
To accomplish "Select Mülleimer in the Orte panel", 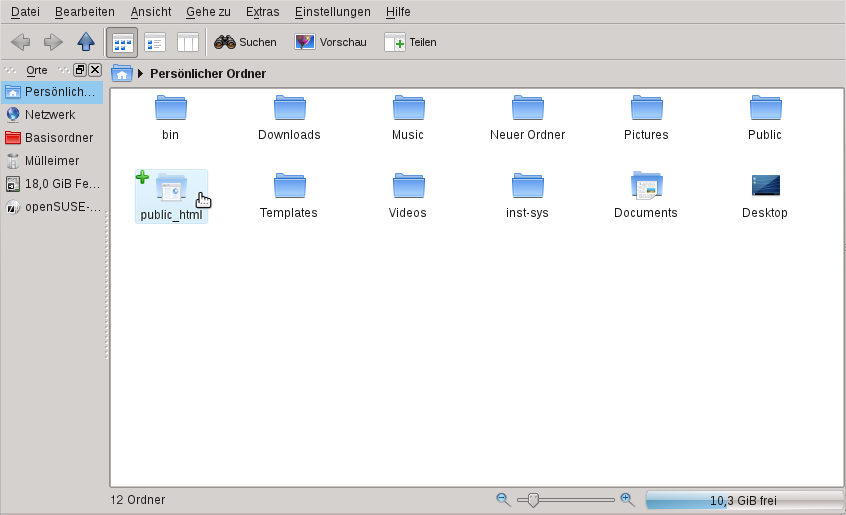I will 52,161.
